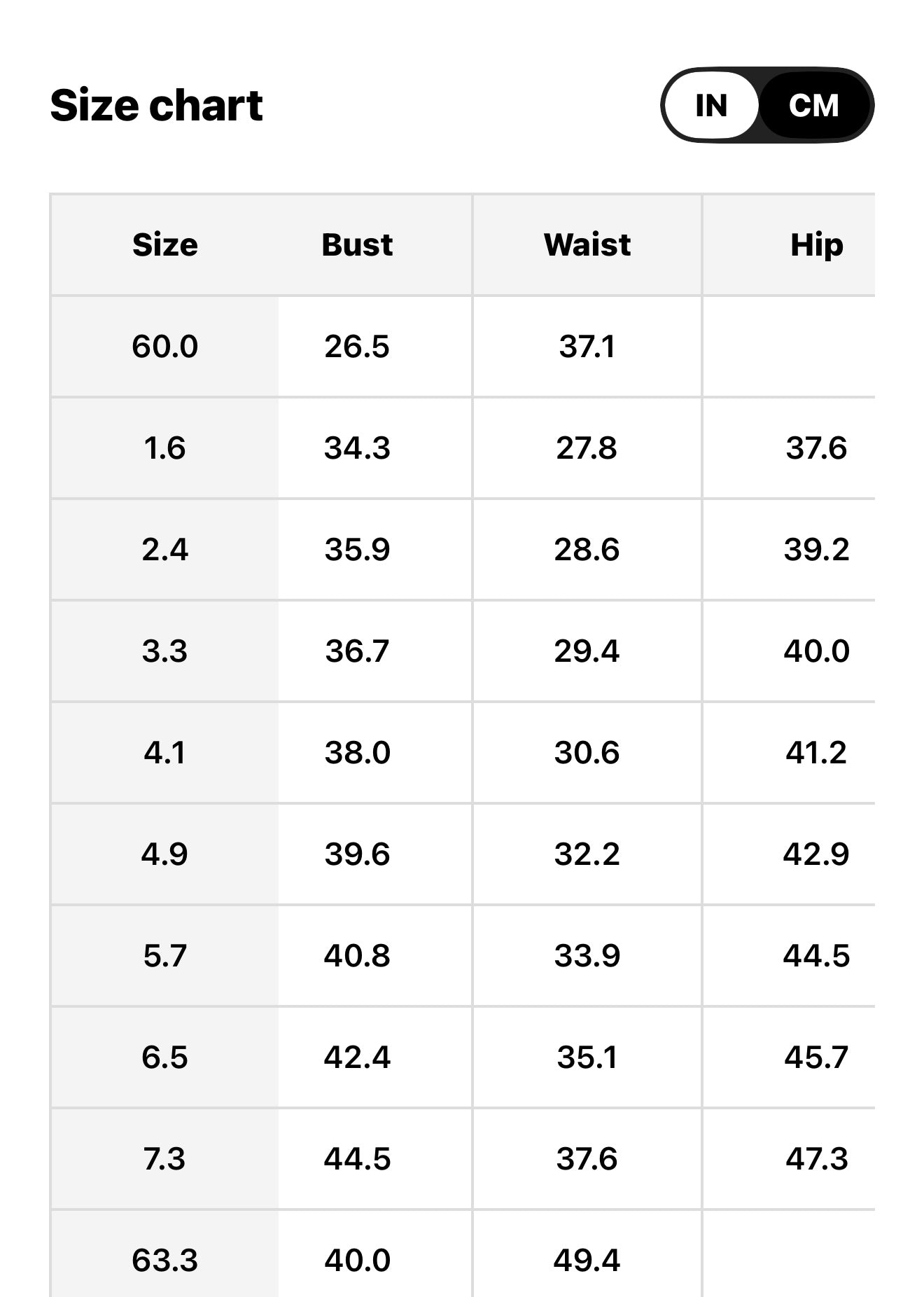Screen dimensions: 924x1297
Task: Select the size 63.3 row label
Action: pos(165,1261)
